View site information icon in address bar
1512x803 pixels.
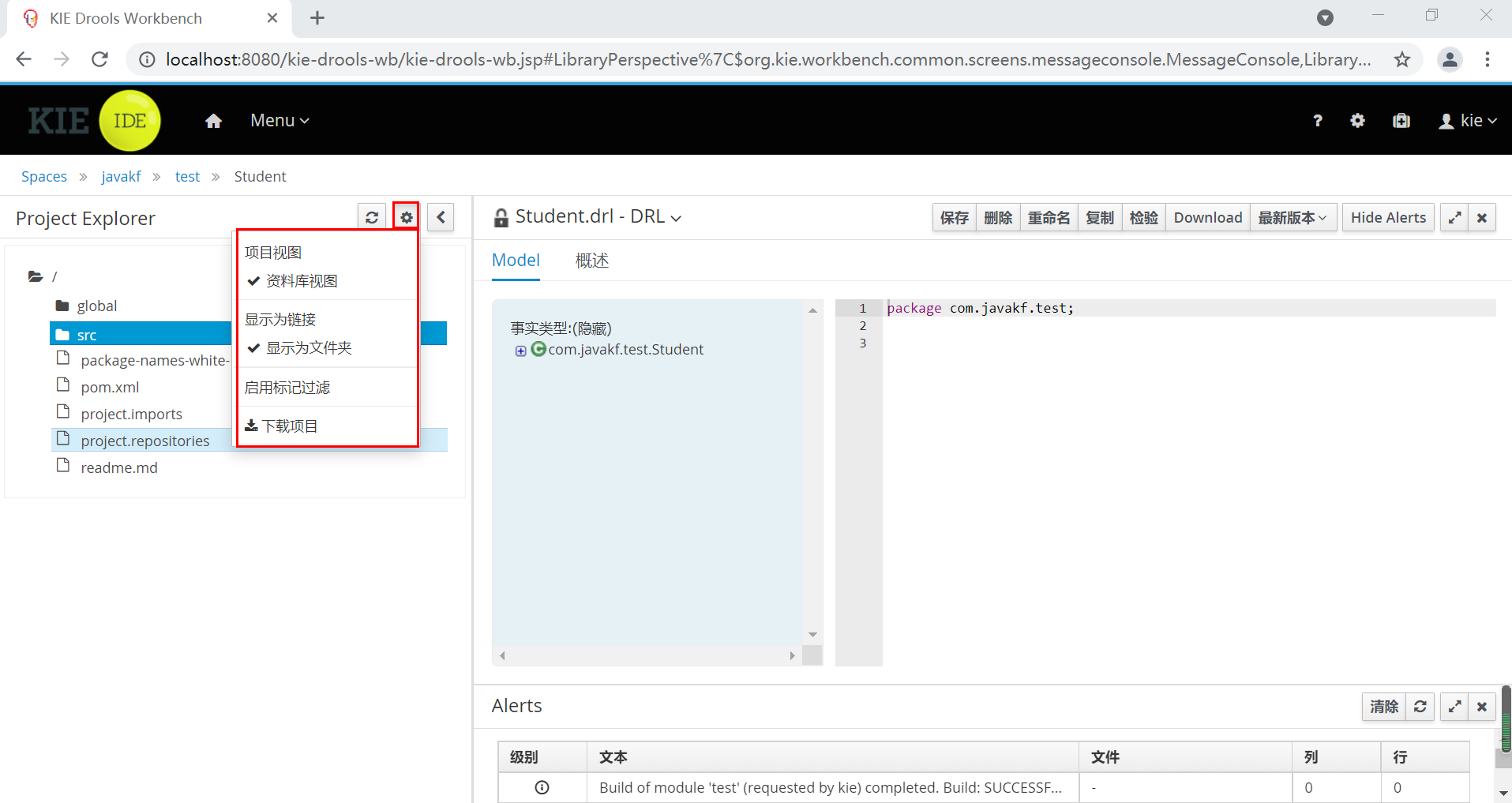point(147,59)
